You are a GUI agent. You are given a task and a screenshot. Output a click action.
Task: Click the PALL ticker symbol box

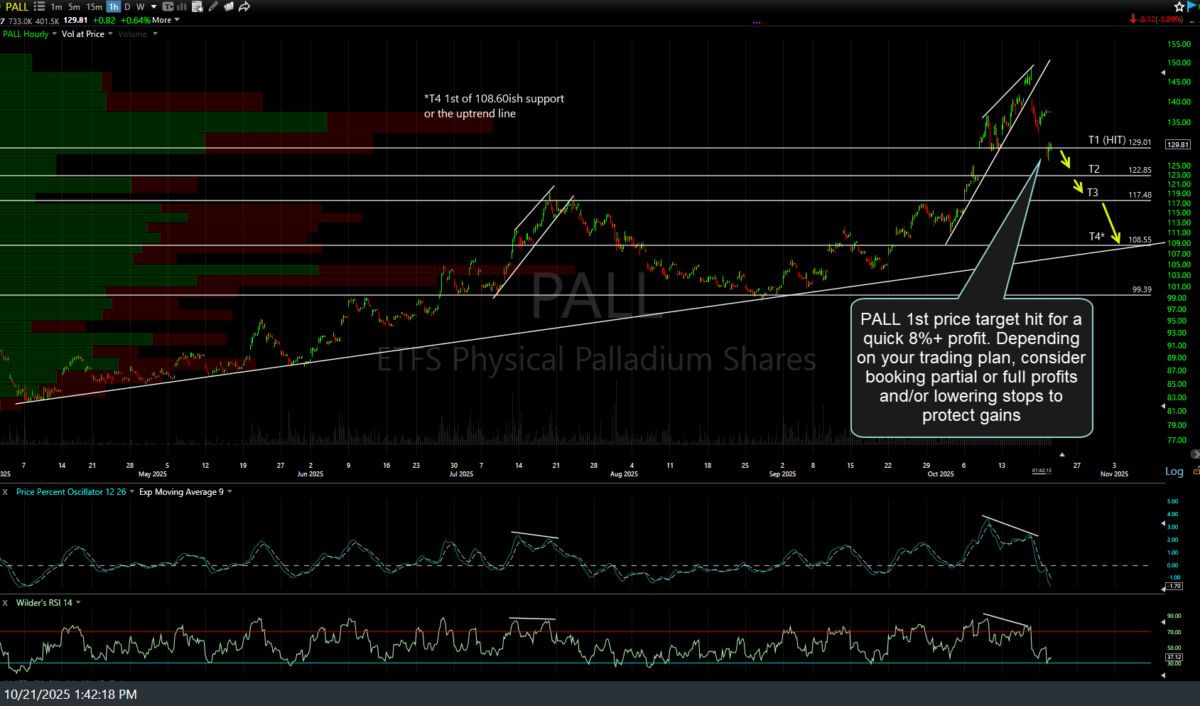point(18,6)
